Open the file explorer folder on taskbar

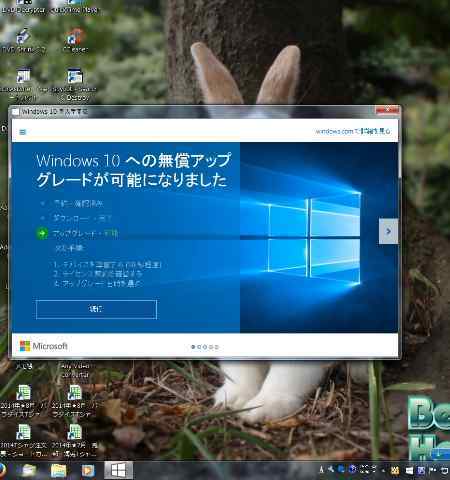(58, 471)
